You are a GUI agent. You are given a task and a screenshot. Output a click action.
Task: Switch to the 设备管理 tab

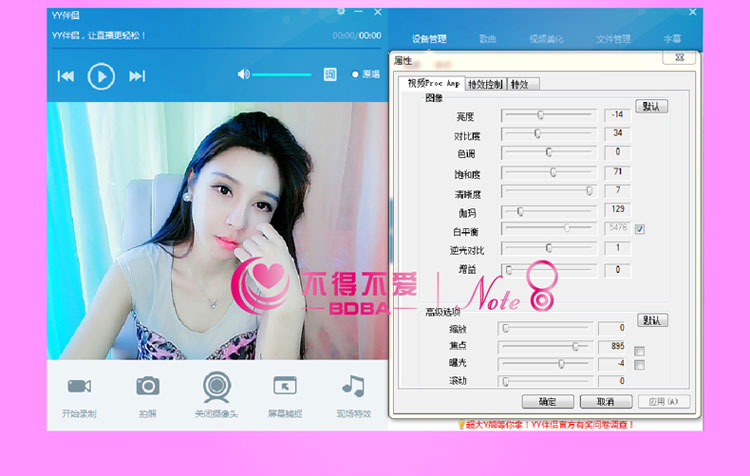(429, 39)
